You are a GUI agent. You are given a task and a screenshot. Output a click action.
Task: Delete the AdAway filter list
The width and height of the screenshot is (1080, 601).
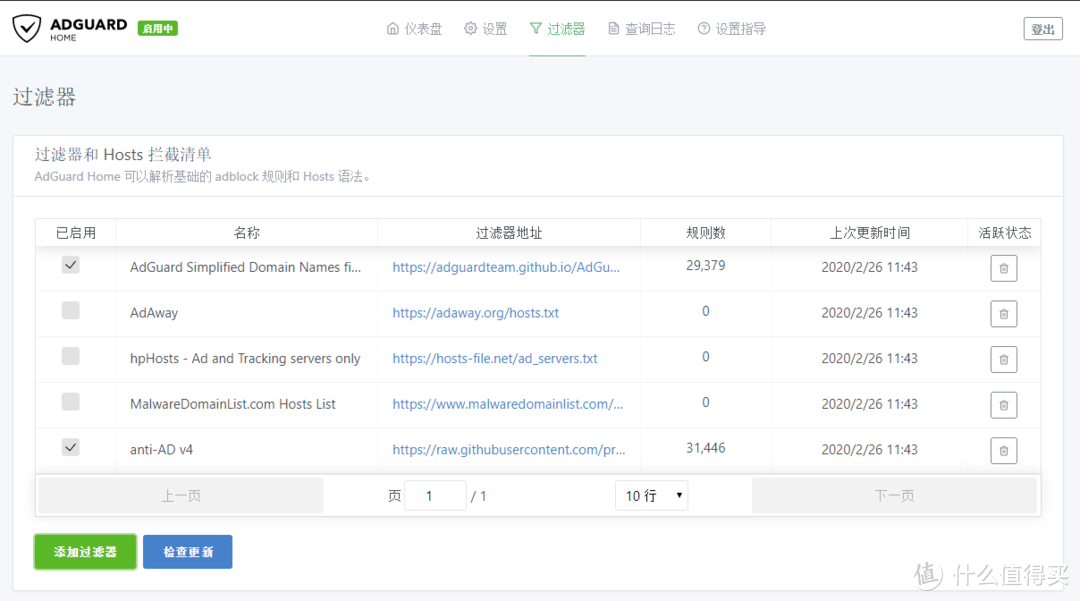[x=1003, y=313]
